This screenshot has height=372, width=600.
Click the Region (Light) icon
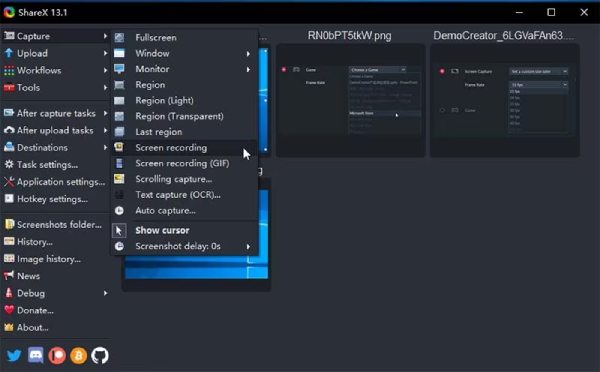coord(119,100)
